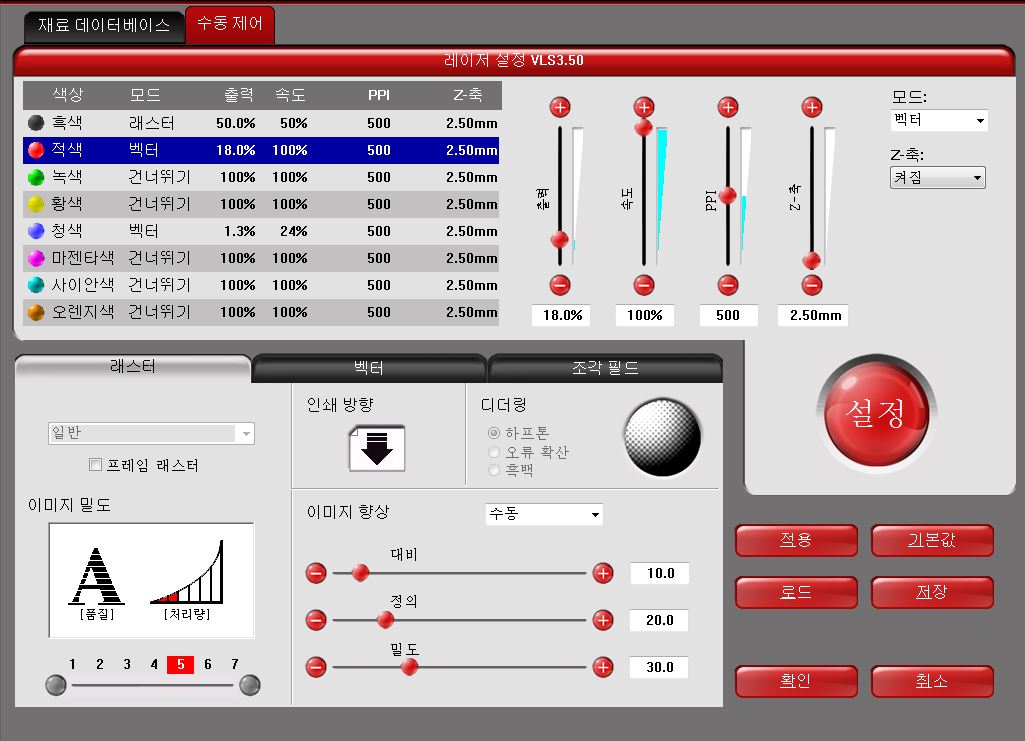Switch to the 재료 데이터베이스 tab
1025x741 pixels.
click(104, 25)
